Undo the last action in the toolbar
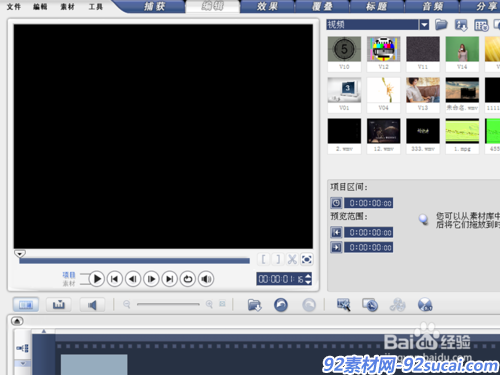This screenshot has height=375, width=500. pyautogui.click(x=281, y=305)
